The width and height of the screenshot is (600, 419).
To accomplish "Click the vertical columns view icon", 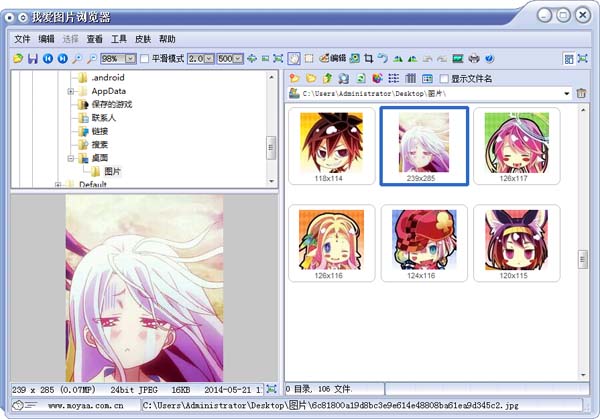I will click(411, 78).
